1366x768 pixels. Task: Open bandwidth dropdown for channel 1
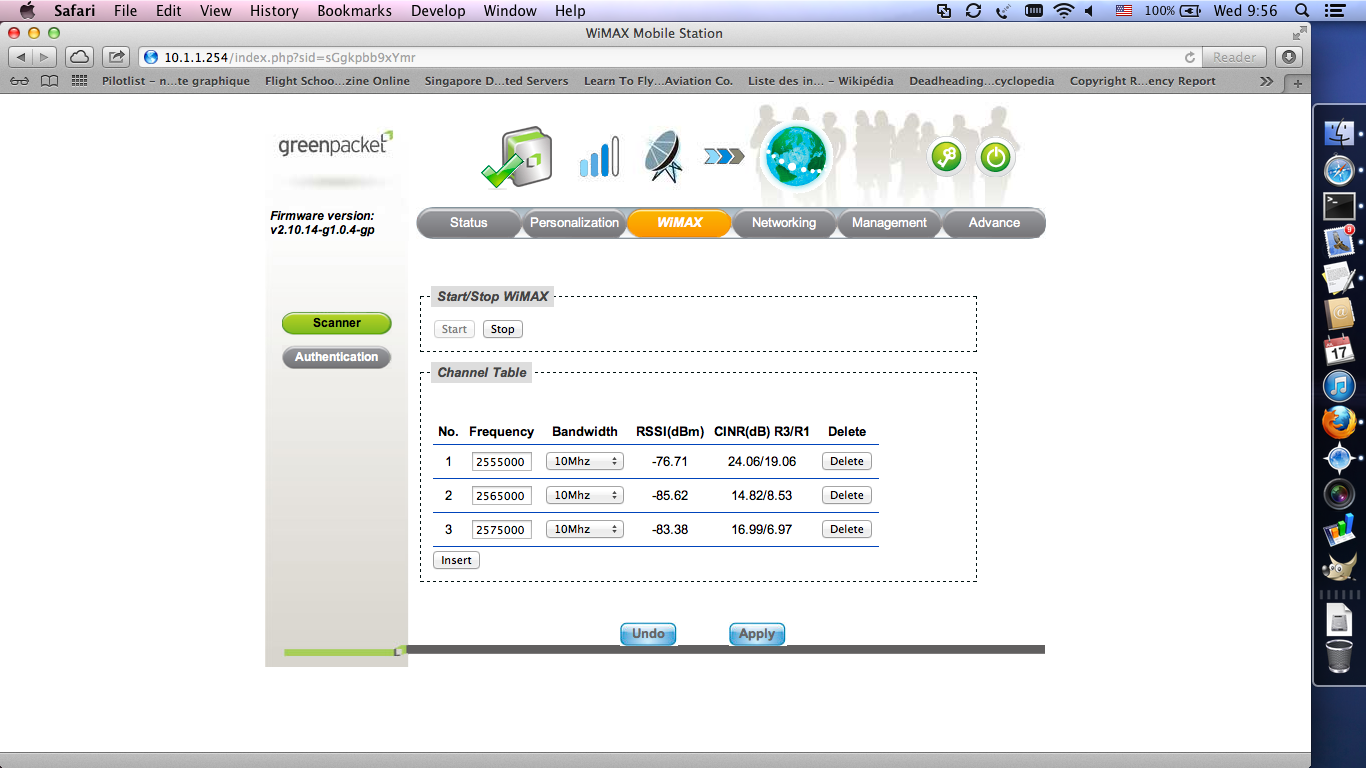[585, 461]
